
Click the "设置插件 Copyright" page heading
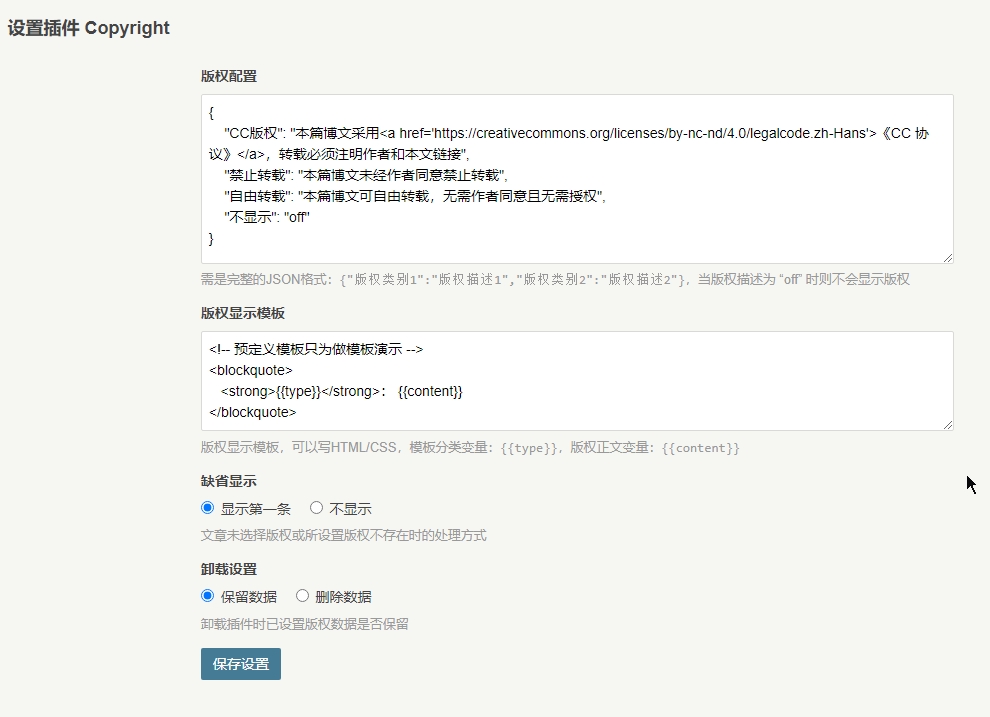89,28
